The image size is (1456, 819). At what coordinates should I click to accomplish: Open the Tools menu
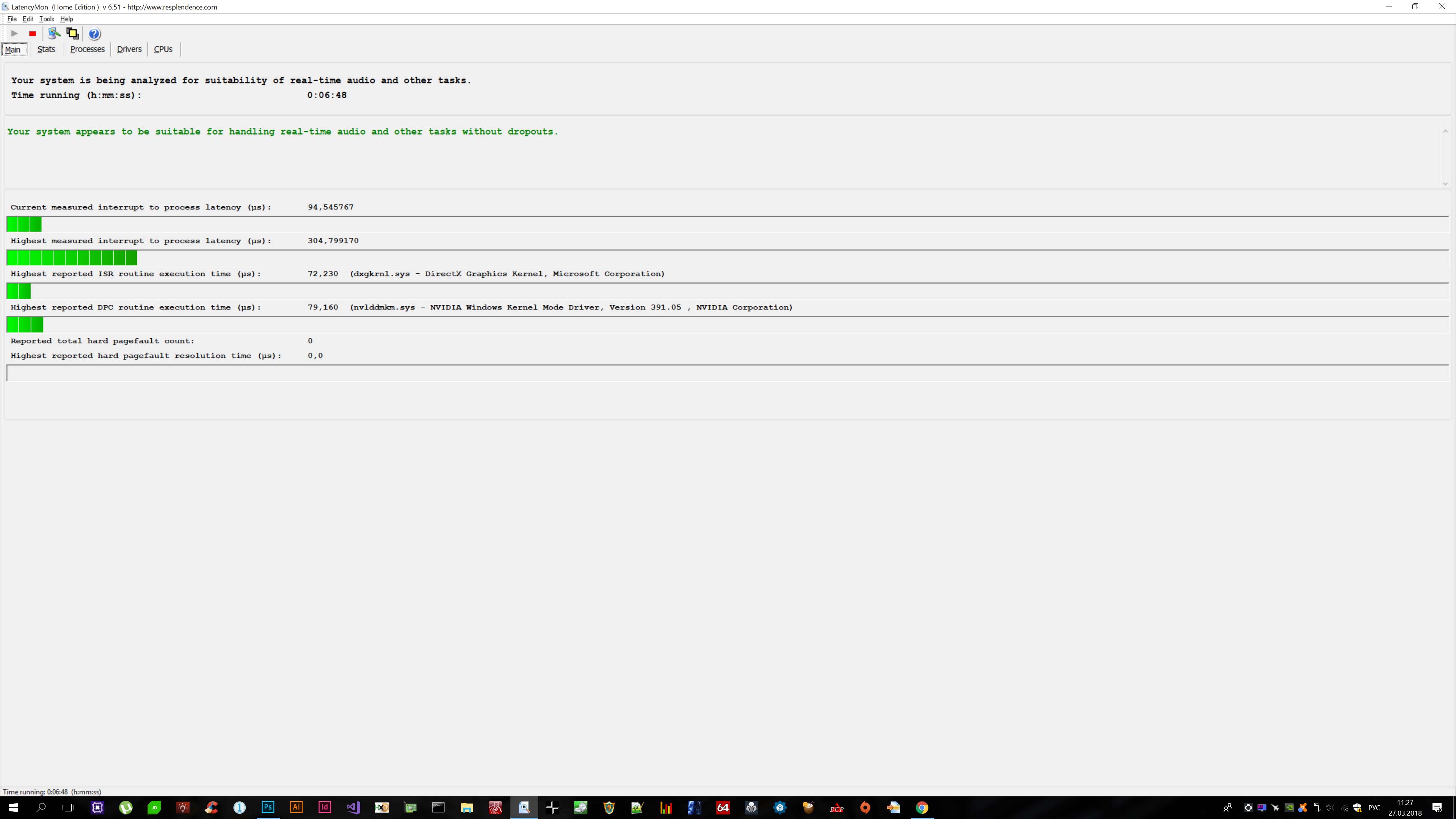coord(46,19)
